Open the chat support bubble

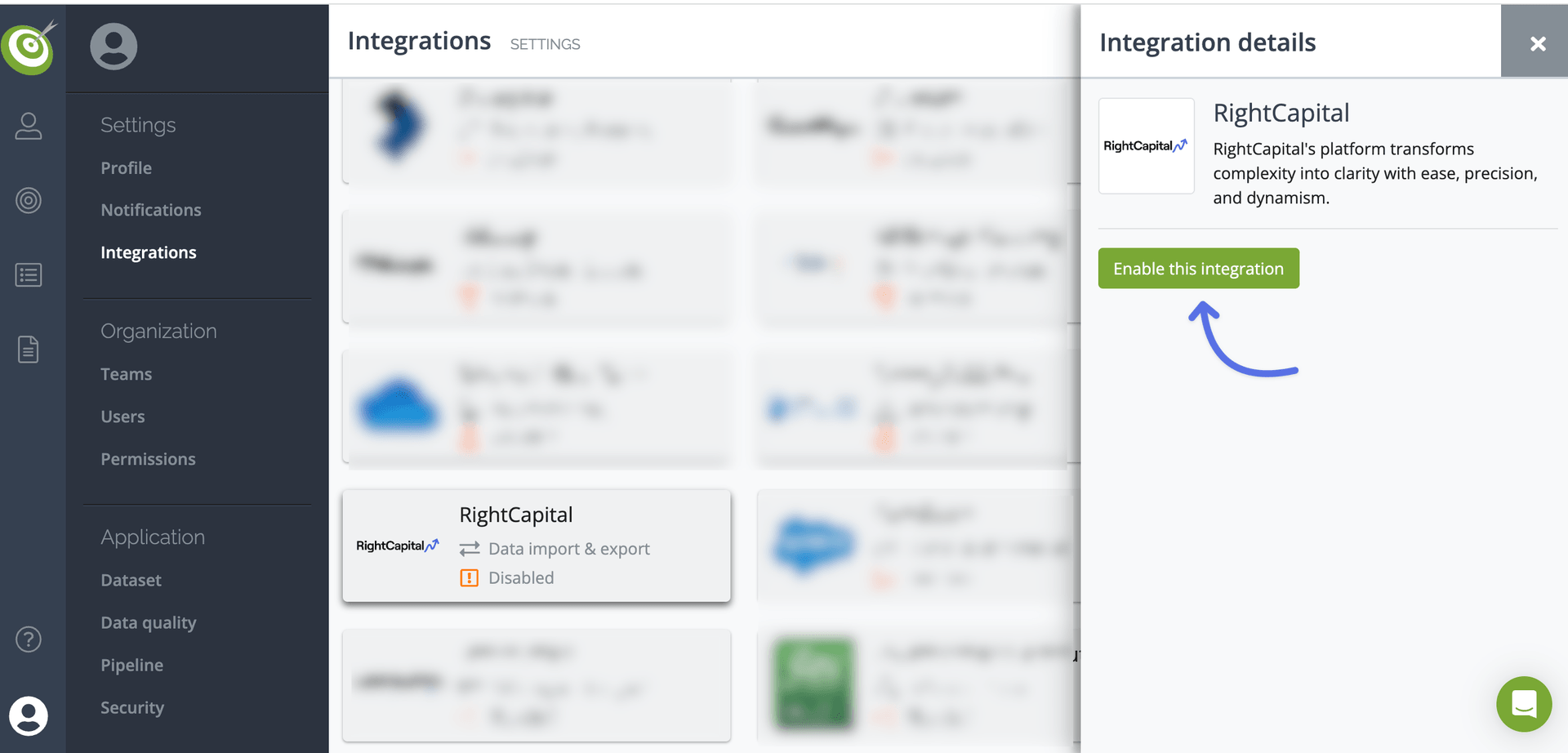point(1523,703)
